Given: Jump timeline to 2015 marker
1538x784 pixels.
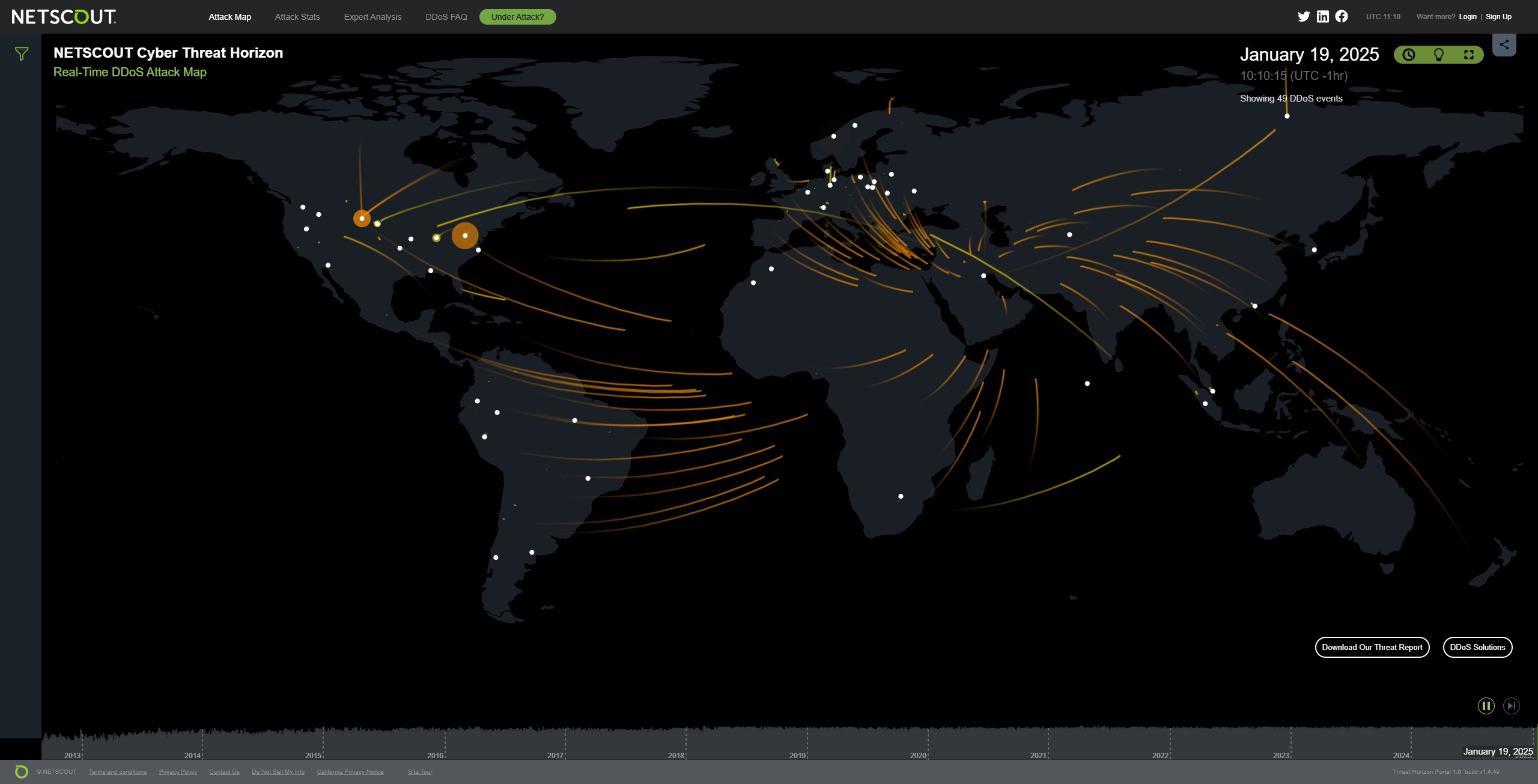Looking at the screenshot, I should 313,755.
